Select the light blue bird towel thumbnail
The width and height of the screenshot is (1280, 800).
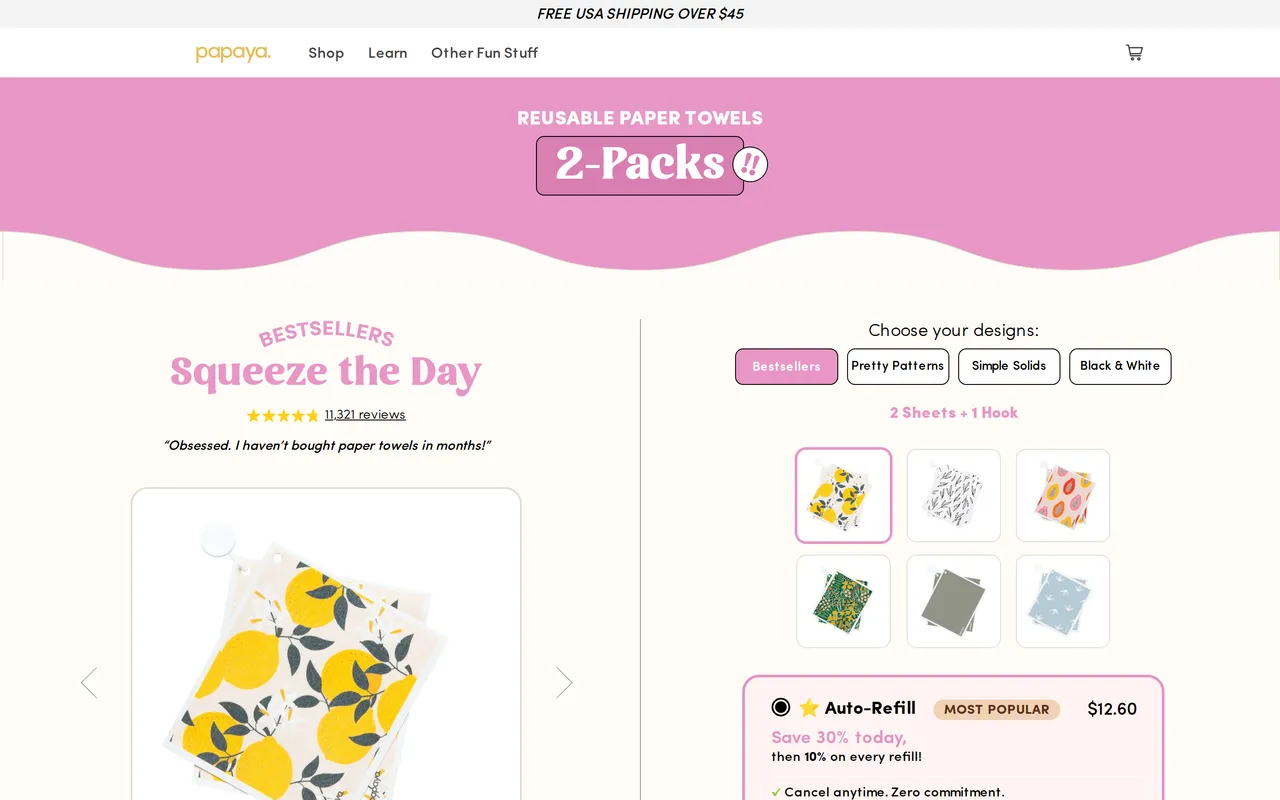1063,601
